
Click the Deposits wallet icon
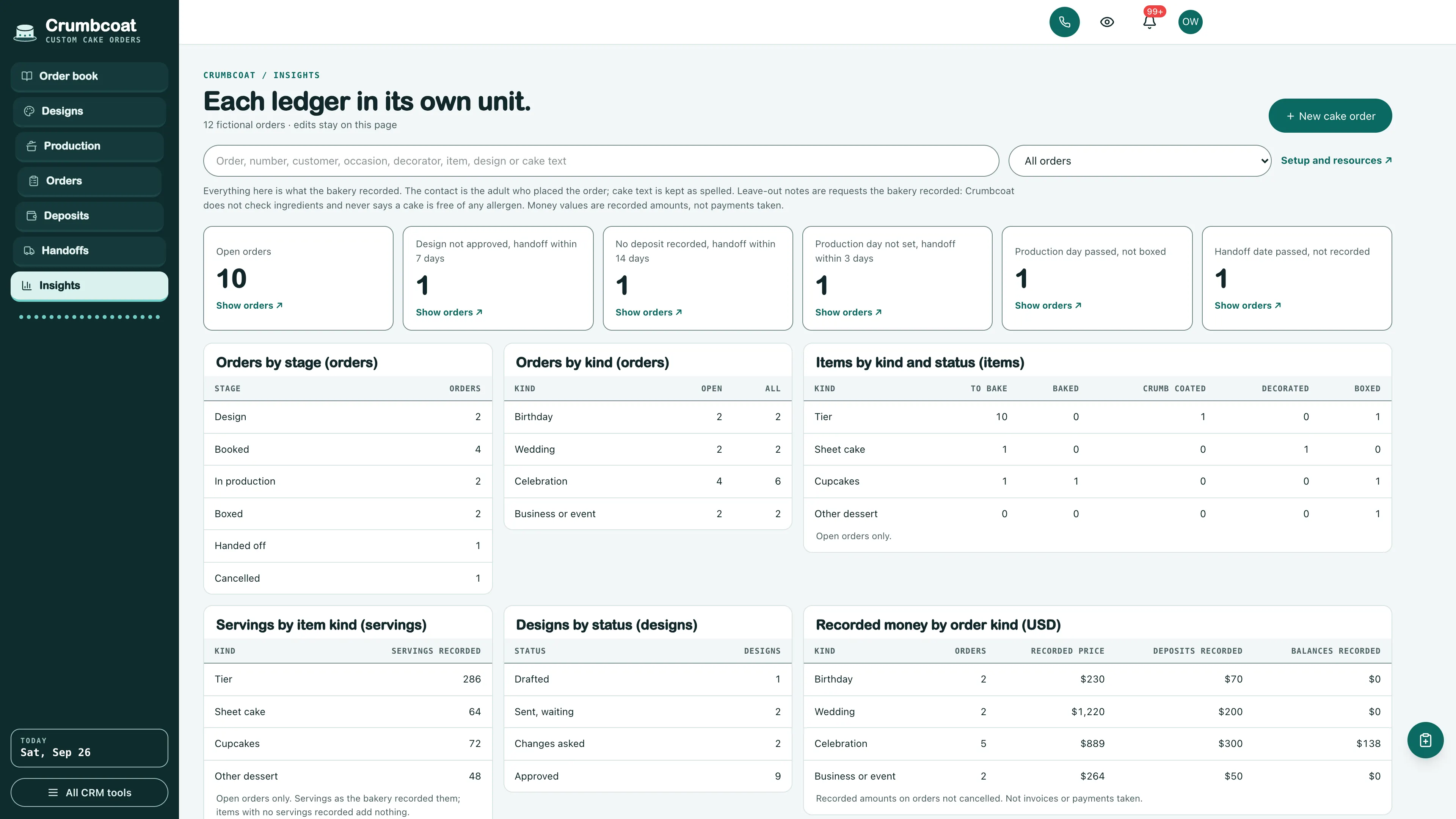(x=31, y=216)
